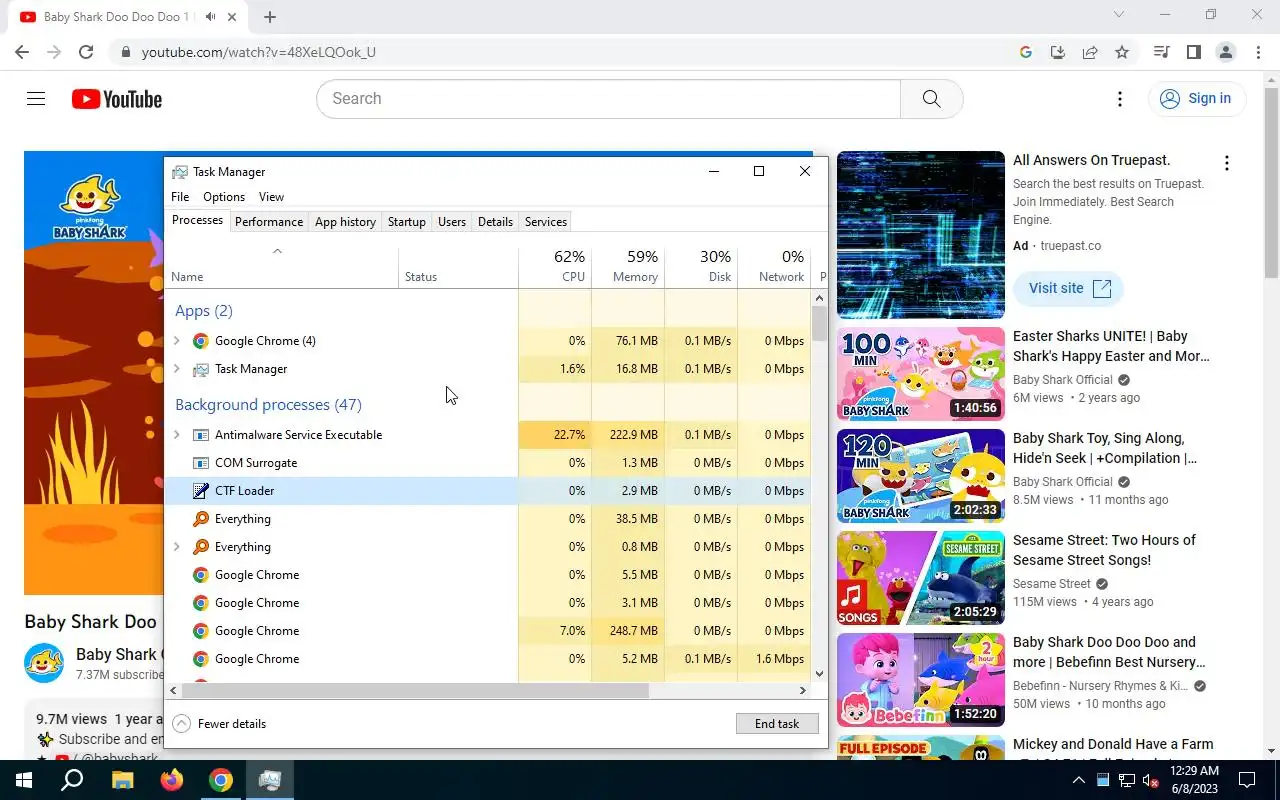Click the install app icon in address bar
Image resolution: width=1280 pixels, height=800 pixels.
[x=1058, y=52]
